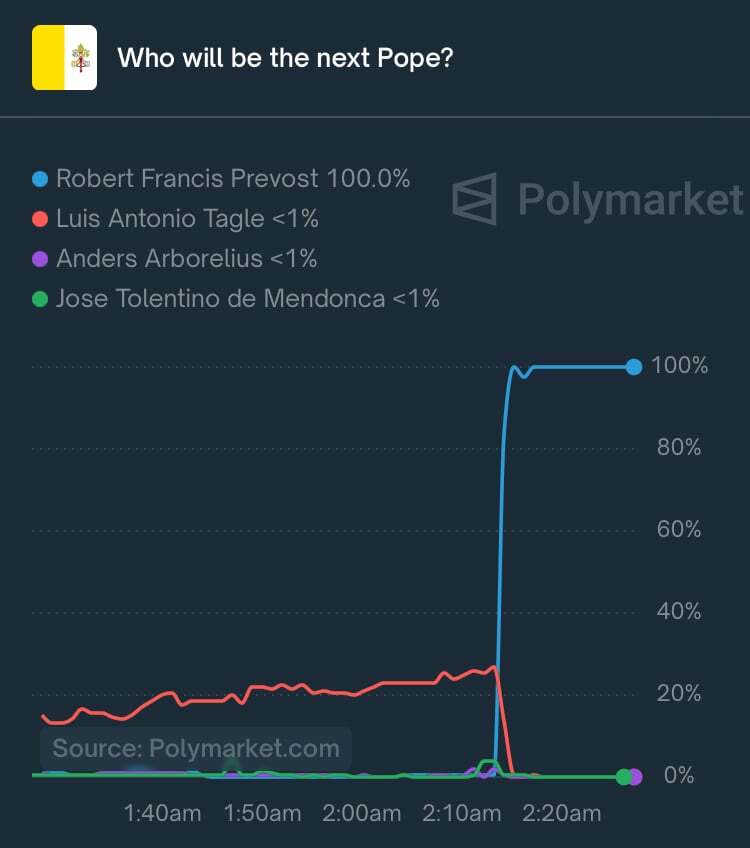Click the Polymarket watermark logo icon

point(475,199)
